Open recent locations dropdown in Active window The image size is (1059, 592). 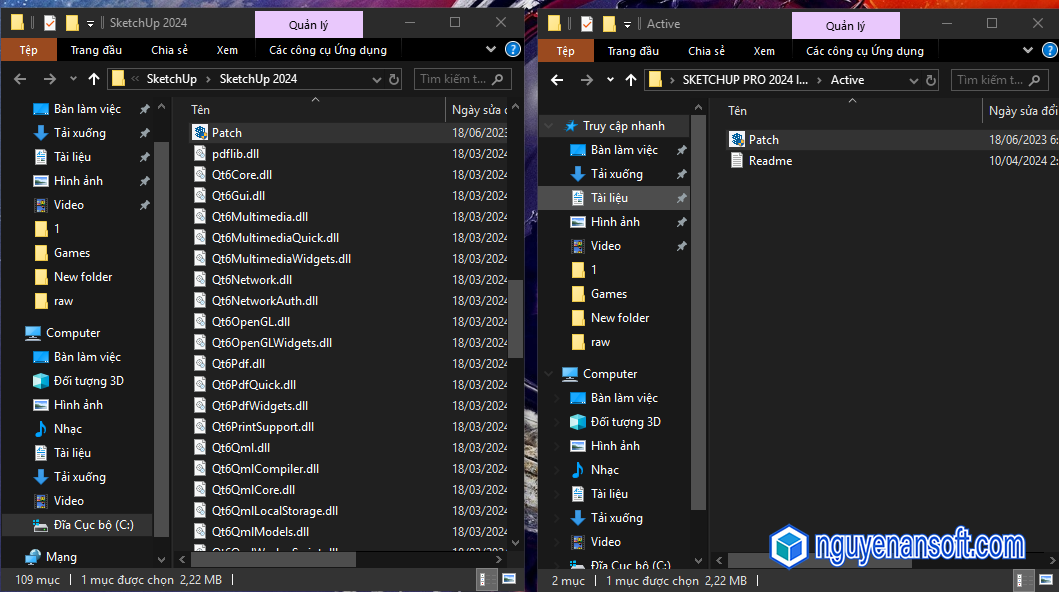pos(610,80)
